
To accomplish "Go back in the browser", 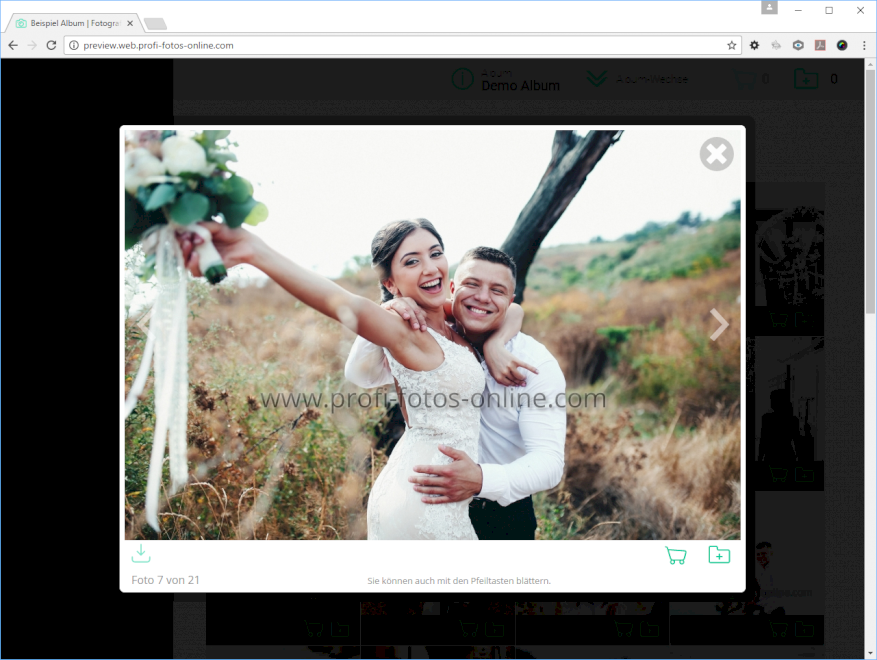I will click(13, 45).
